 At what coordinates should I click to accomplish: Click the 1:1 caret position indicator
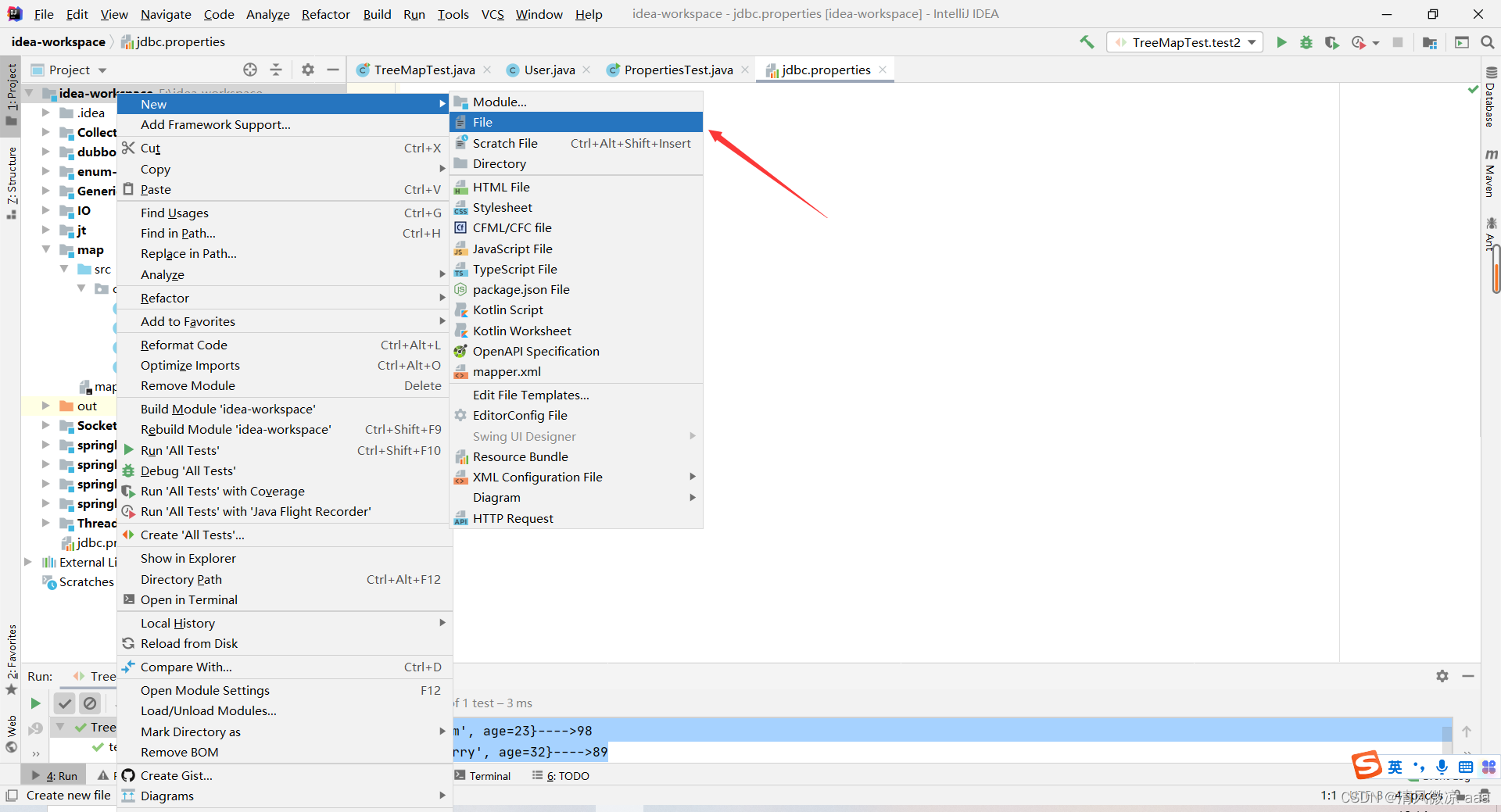1328,796
